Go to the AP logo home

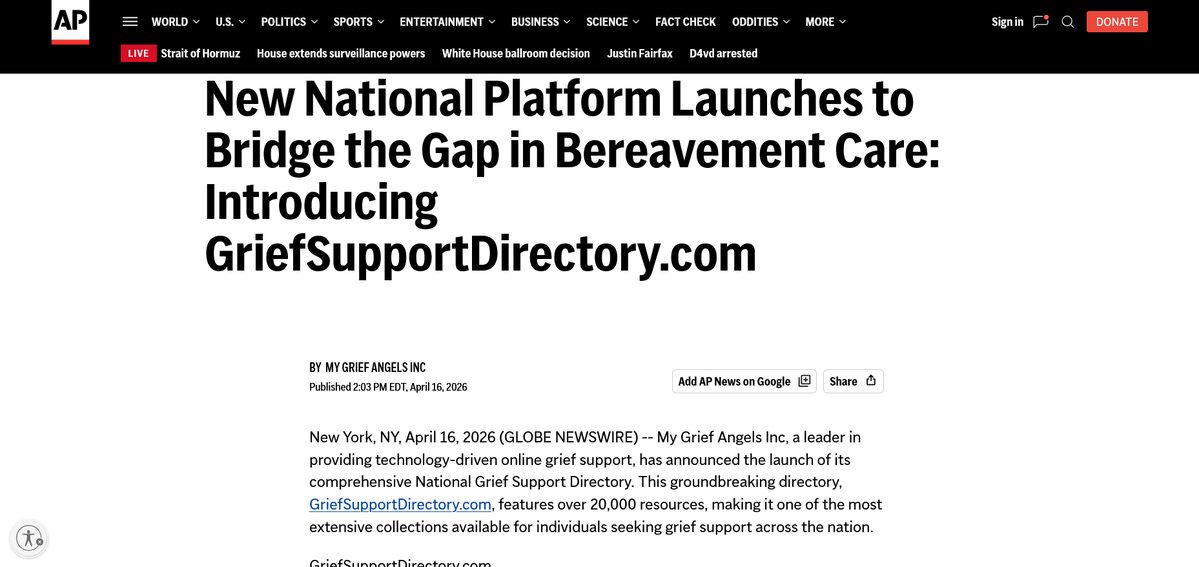tap(70, 21)
